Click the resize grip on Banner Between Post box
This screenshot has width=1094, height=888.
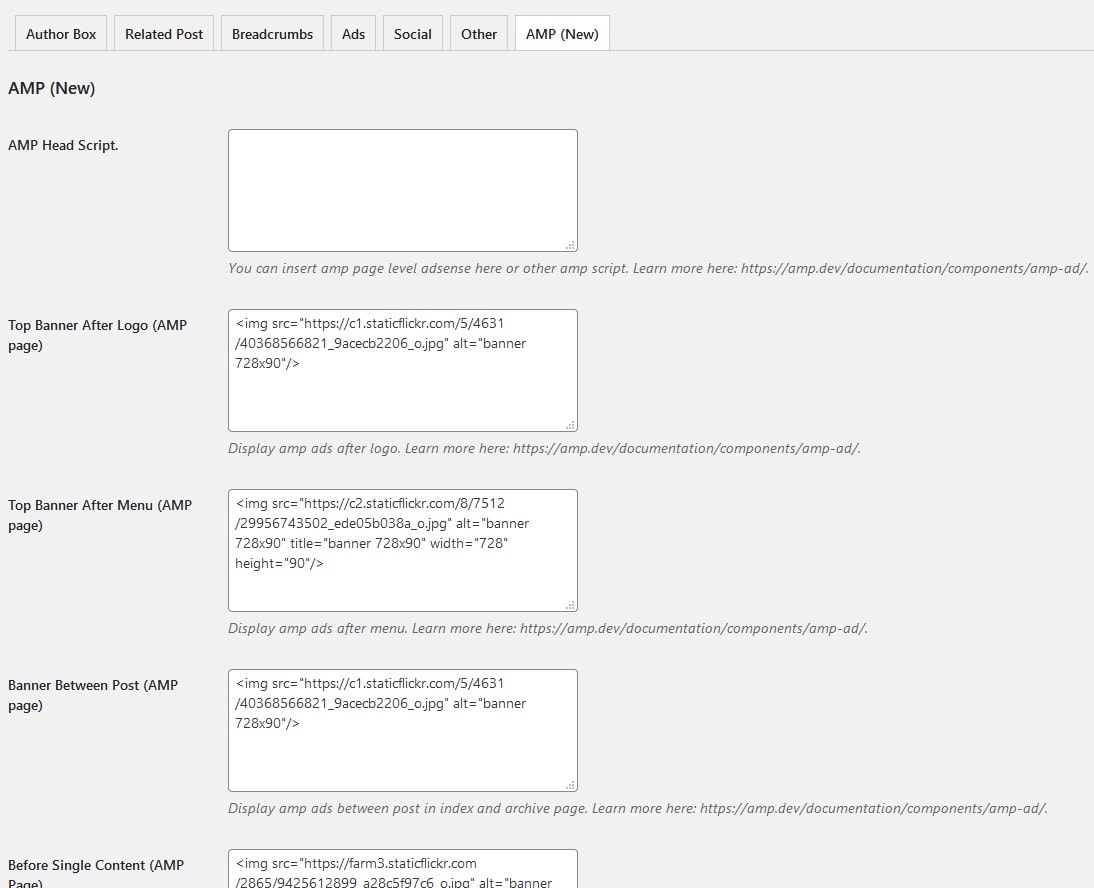pos(572,785)
